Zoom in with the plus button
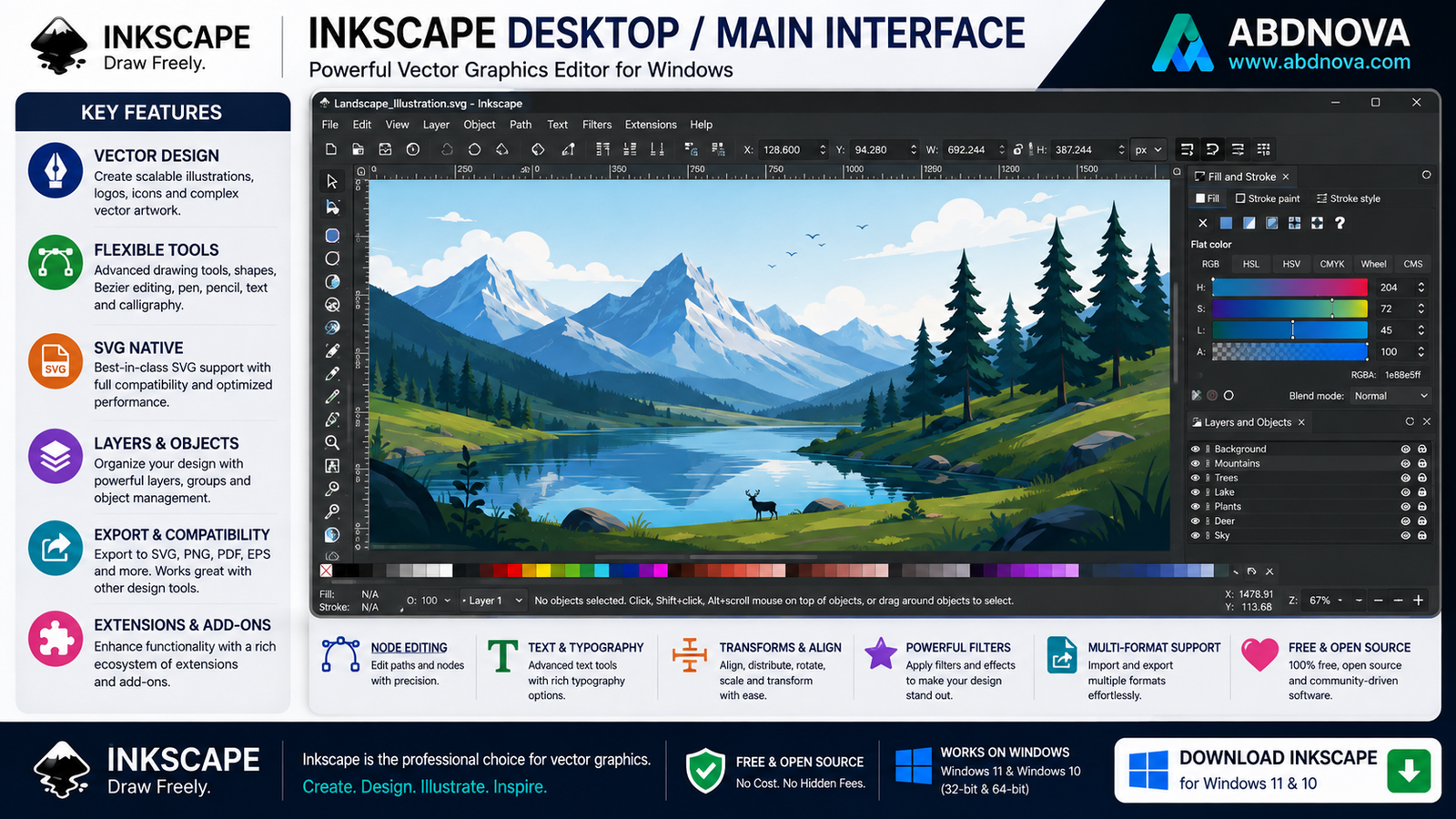Viewport: 1456px width, 819px height. (x=1418, y=601)
